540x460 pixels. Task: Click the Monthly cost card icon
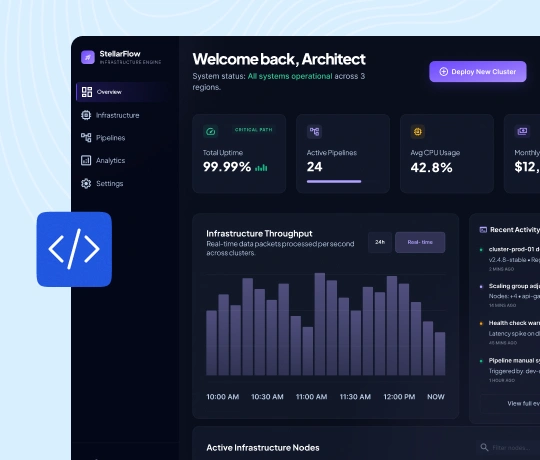pos(522,132)
